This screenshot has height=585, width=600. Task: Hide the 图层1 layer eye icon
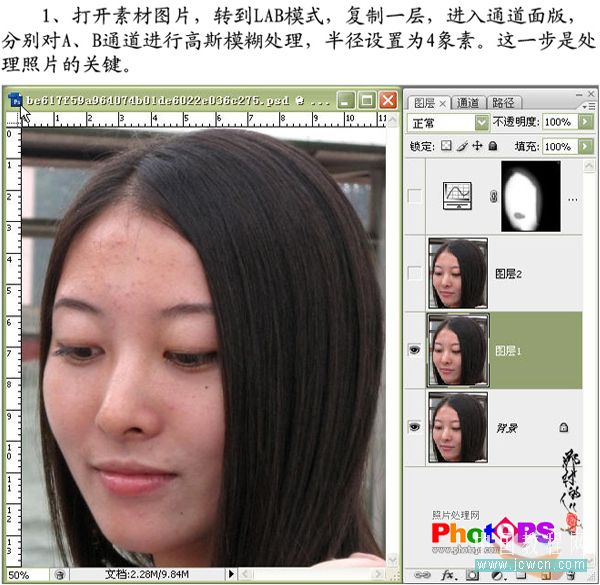(415, 350)
